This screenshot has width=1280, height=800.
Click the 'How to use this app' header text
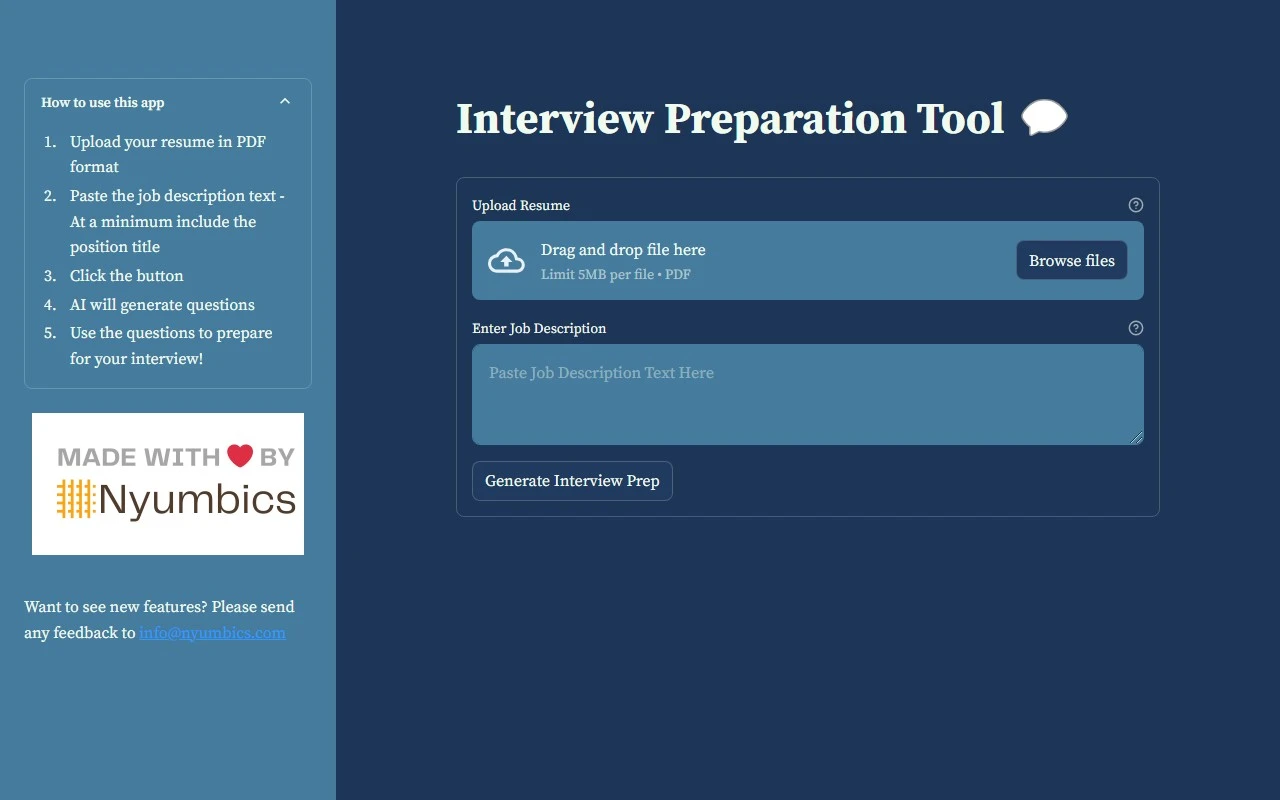click(103, 102)
